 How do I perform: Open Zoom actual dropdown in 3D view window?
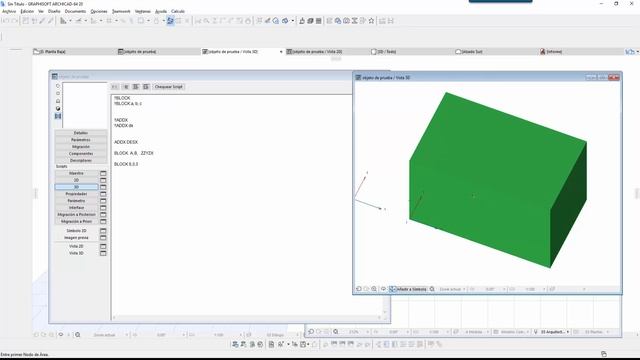[452, 289]
